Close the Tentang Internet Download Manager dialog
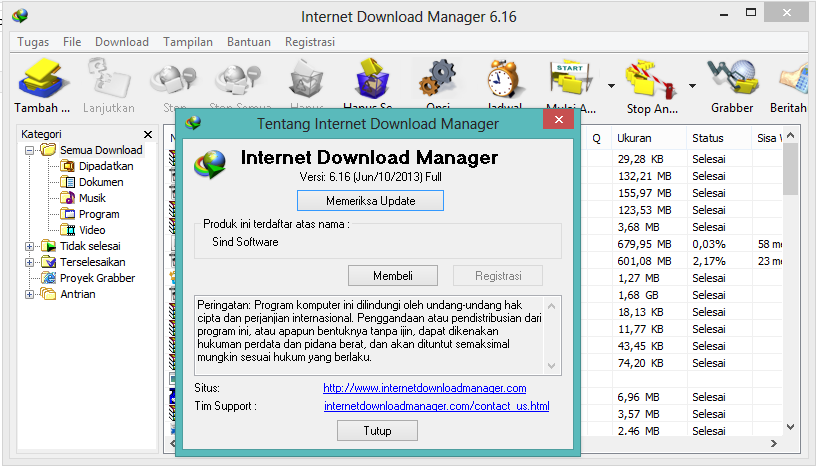The width and height of the screenshot is (816, 467). click(x=558, y=119)
